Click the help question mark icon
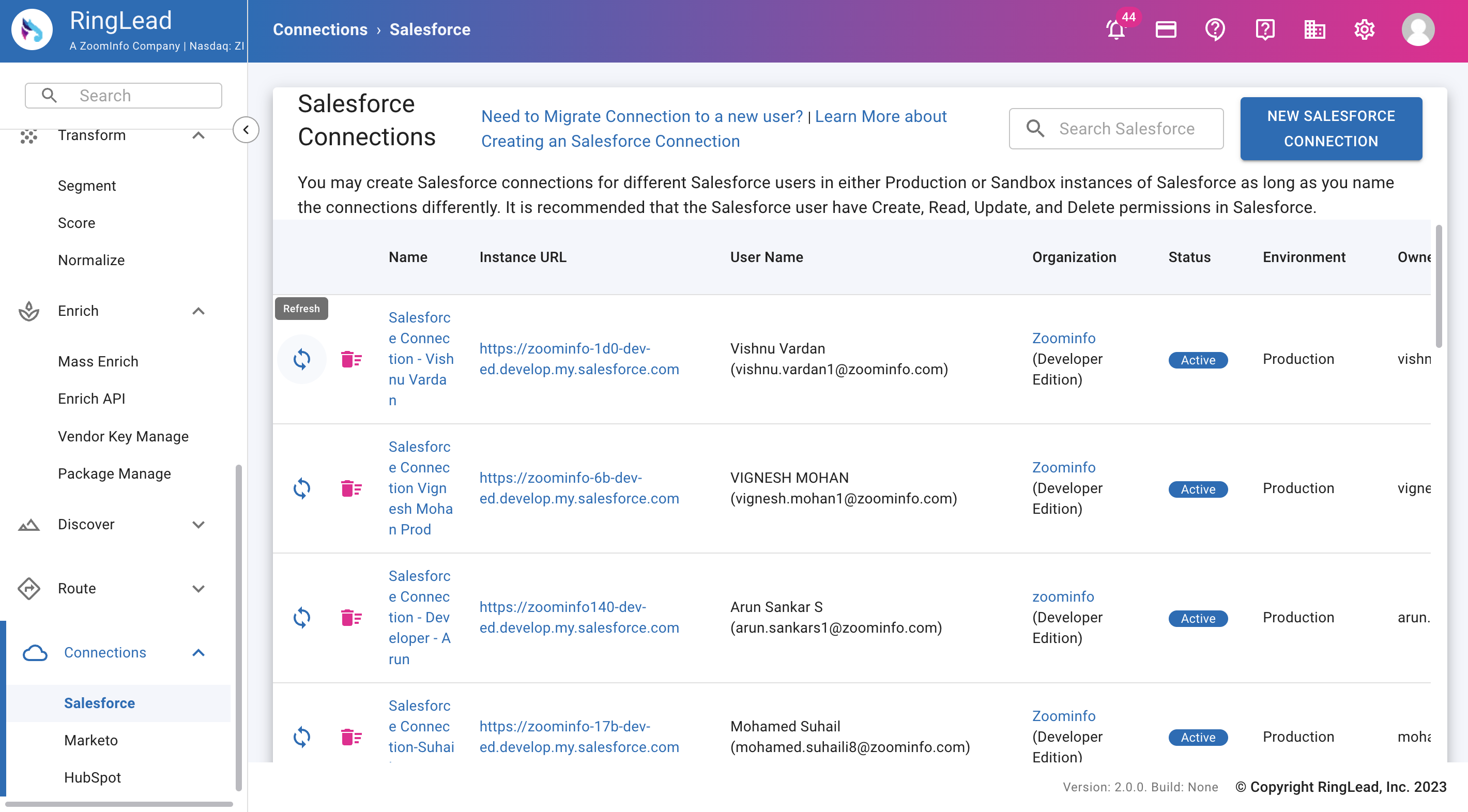Screen dimensions: 1468x812 (1215, 29)
